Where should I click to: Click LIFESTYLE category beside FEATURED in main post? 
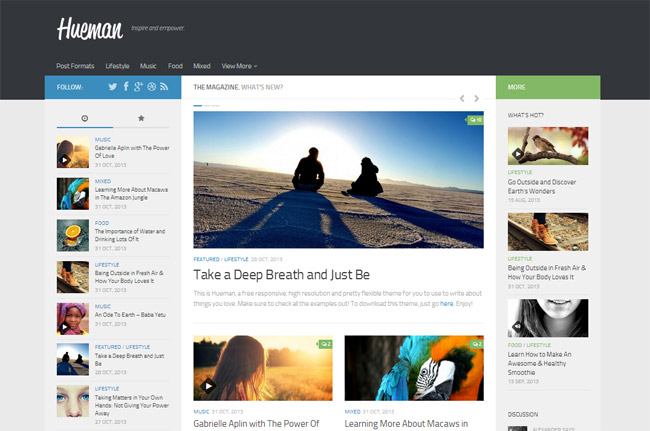pos(236,259)
